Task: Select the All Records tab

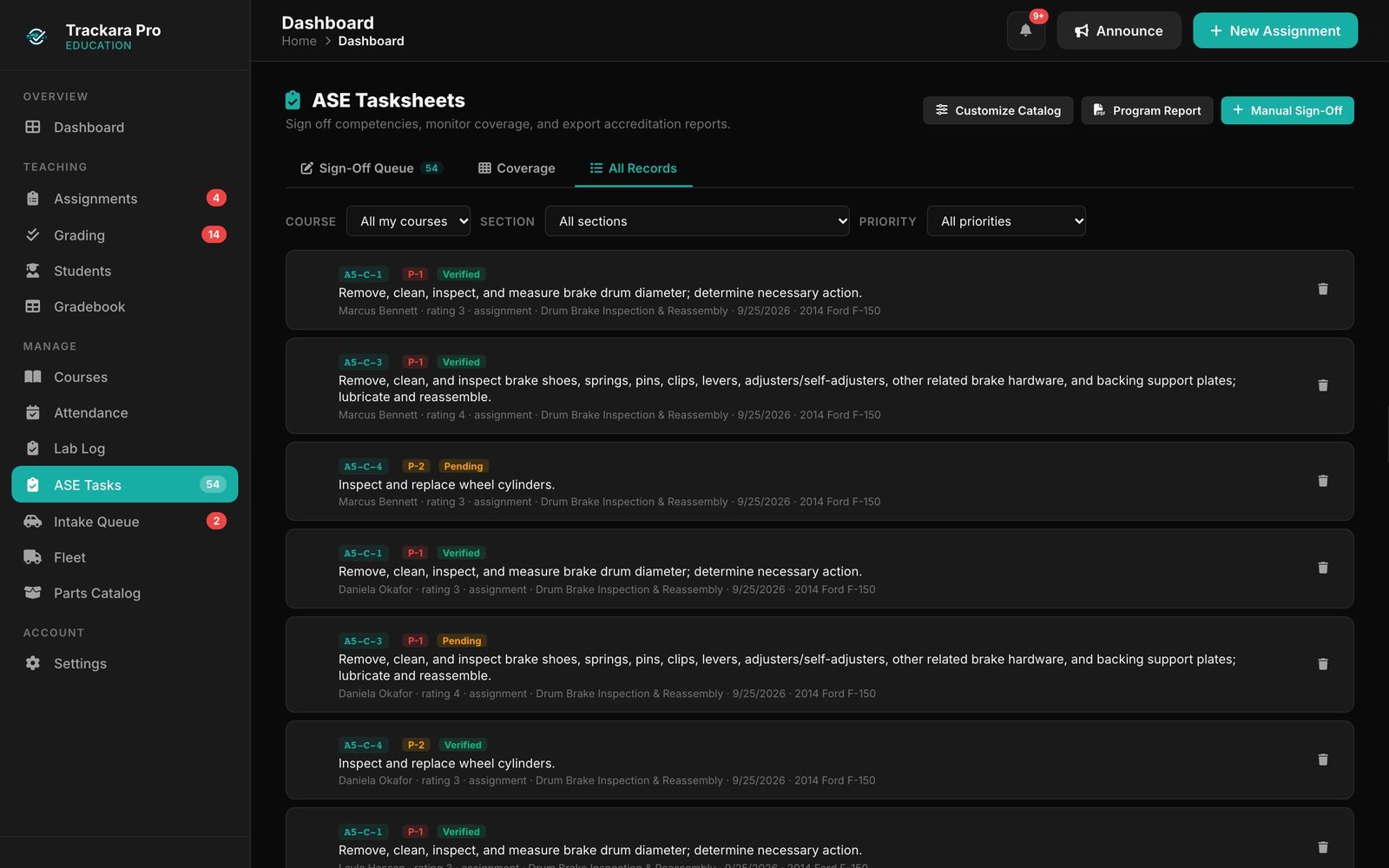Action: tap(634, 168)
